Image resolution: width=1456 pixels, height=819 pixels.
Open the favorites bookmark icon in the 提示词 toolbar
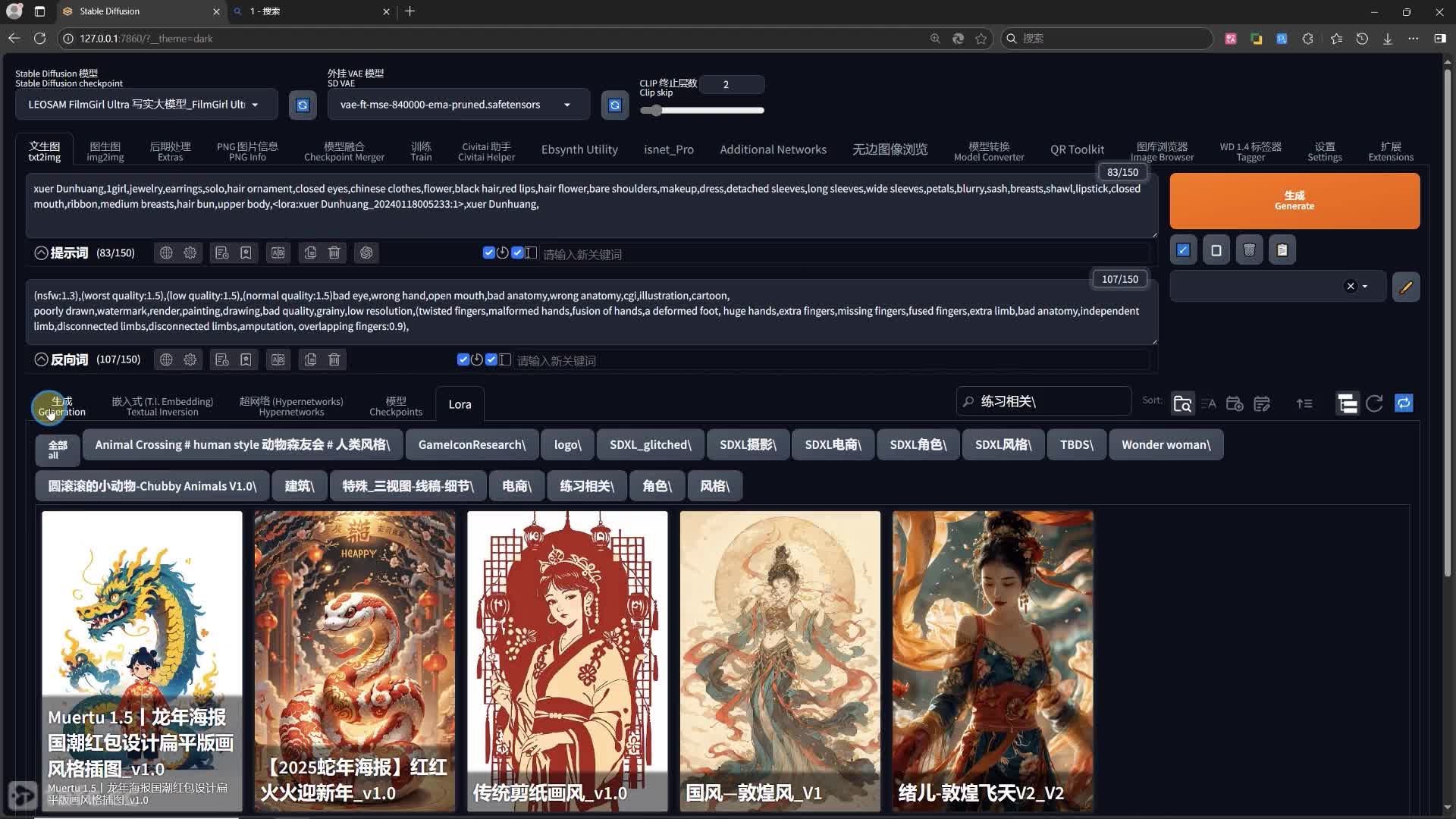coord(246,253)
